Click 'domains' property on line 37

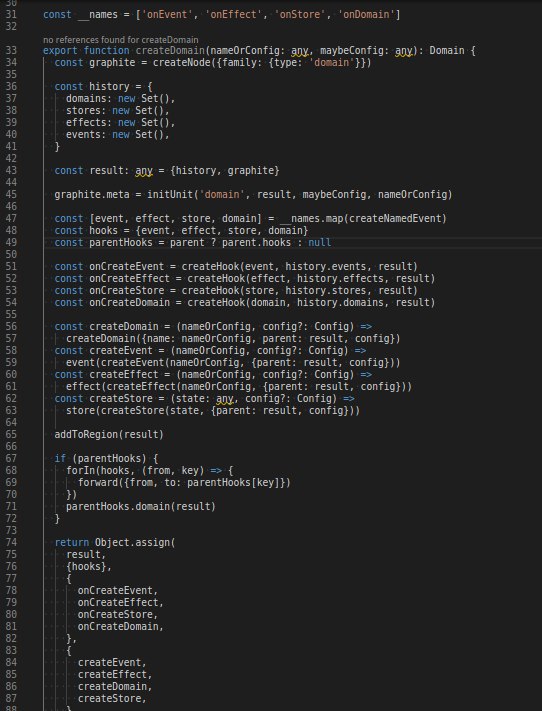86,98
